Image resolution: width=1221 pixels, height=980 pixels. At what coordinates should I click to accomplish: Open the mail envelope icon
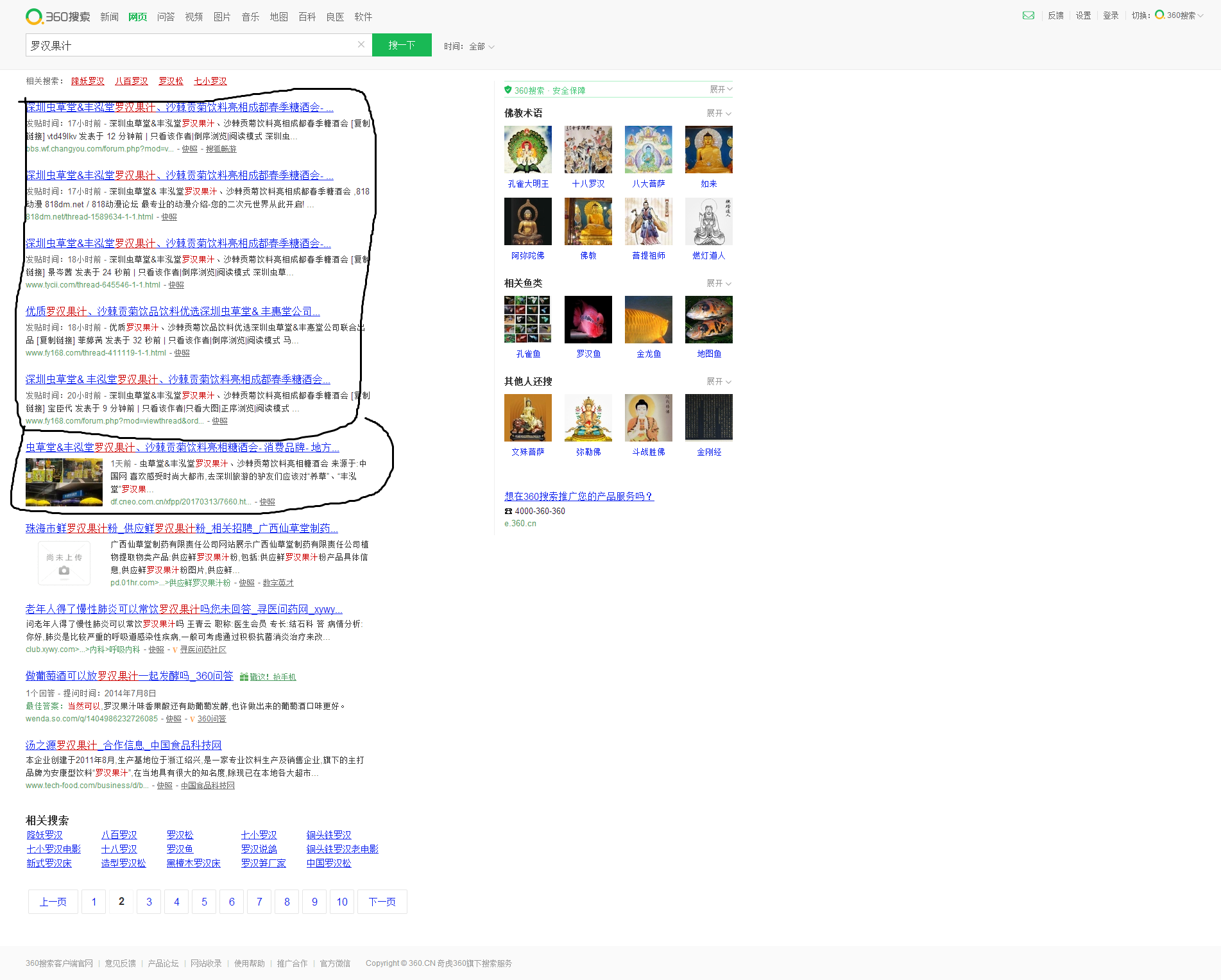pyautogui.click(x=1028, y=15)
